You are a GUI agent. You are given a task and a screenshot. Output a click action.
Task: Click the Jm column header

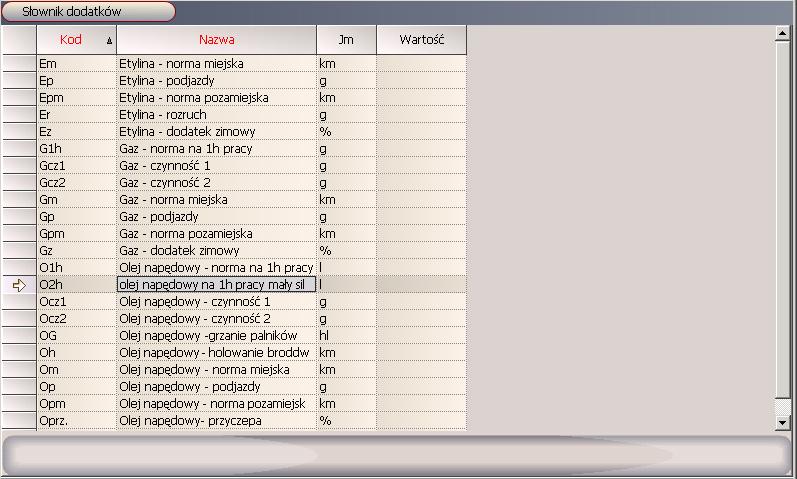click(346, 40)
